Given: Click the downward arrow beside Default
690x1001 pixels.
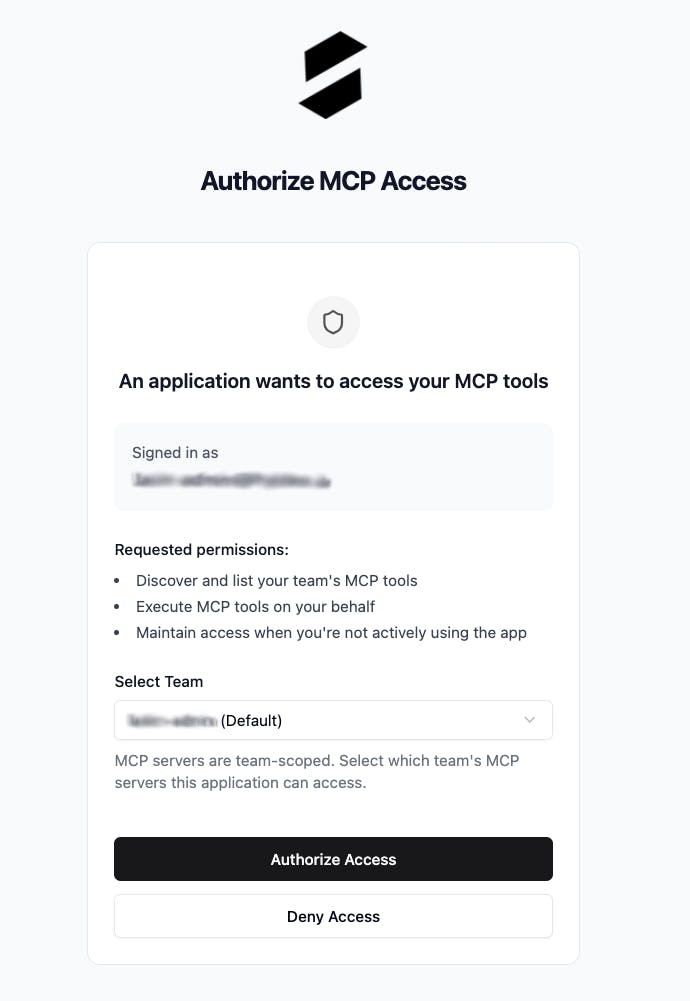Looking at the screenshot, I should click(x=530, y=719).
